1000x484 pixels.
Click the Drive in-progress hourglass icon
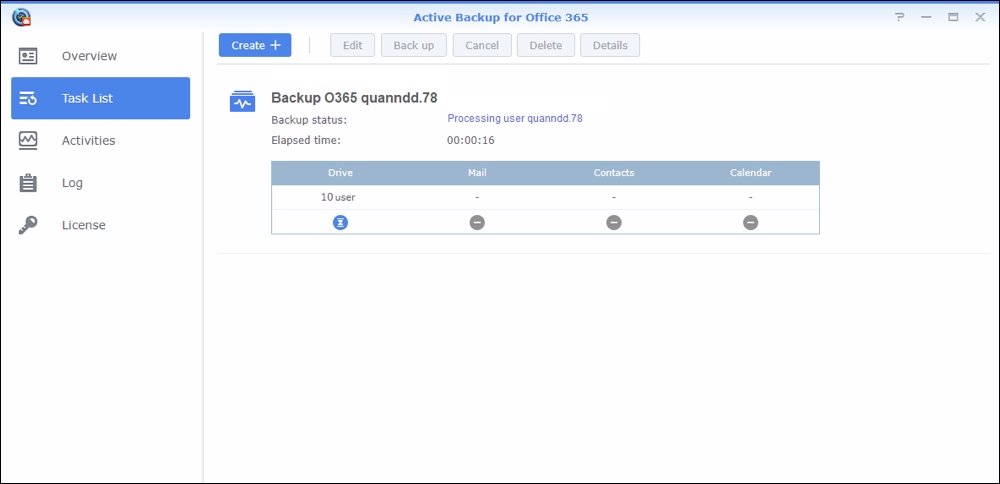point(341,222)
